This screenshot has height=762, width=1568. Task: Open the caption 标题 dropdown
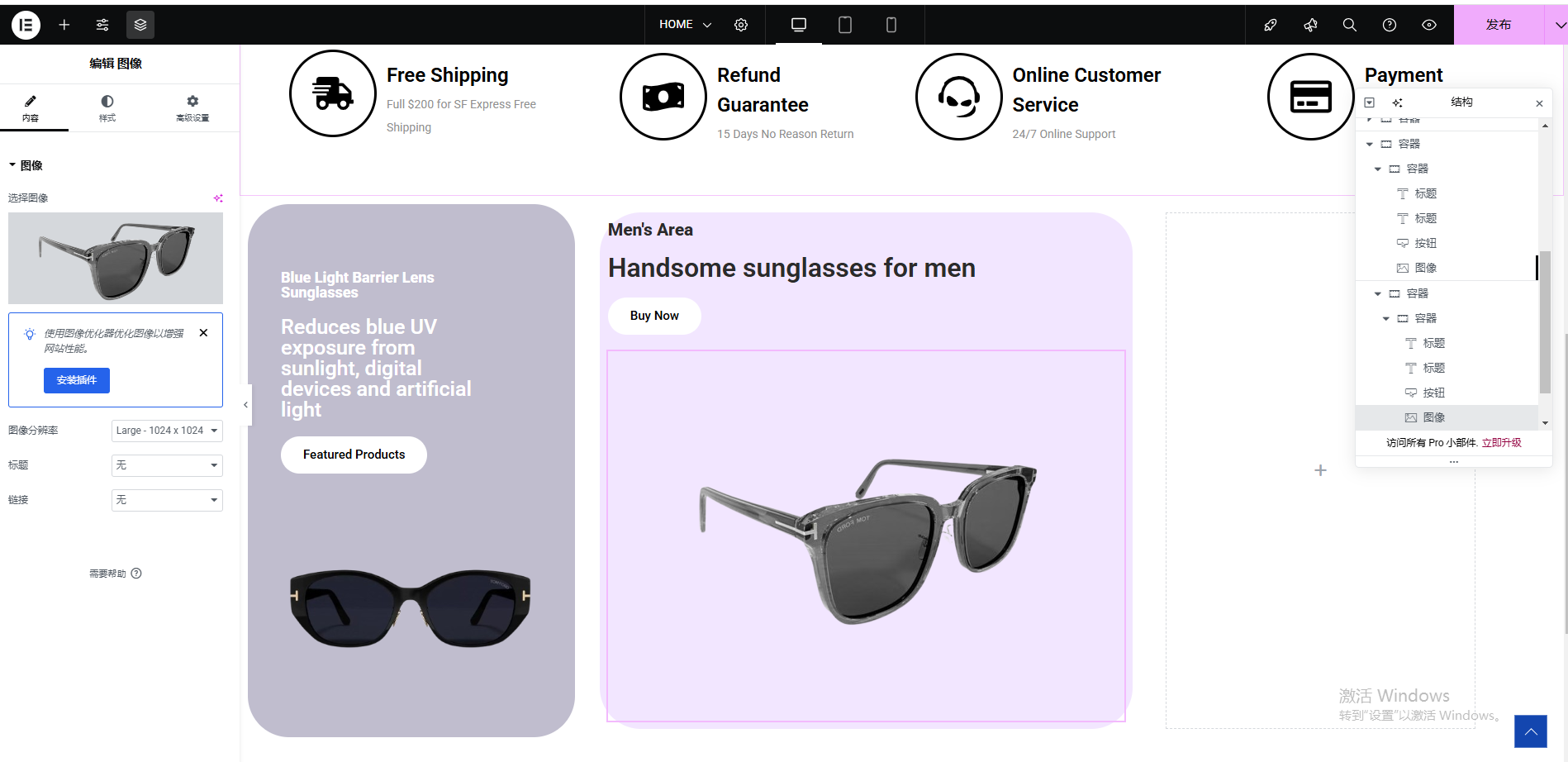tap(167, 465)
